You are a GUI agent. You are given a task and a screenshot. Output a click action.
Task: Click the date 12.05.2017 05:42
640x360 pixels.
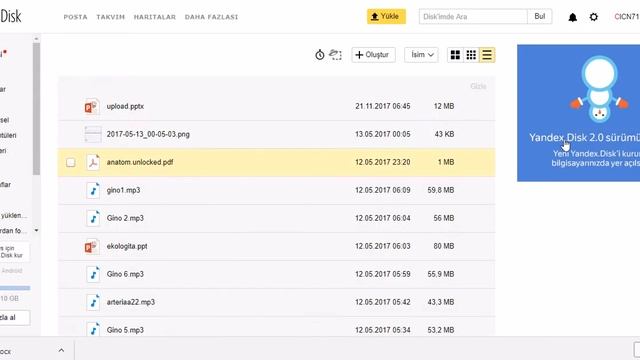click(x=382, y=302)
